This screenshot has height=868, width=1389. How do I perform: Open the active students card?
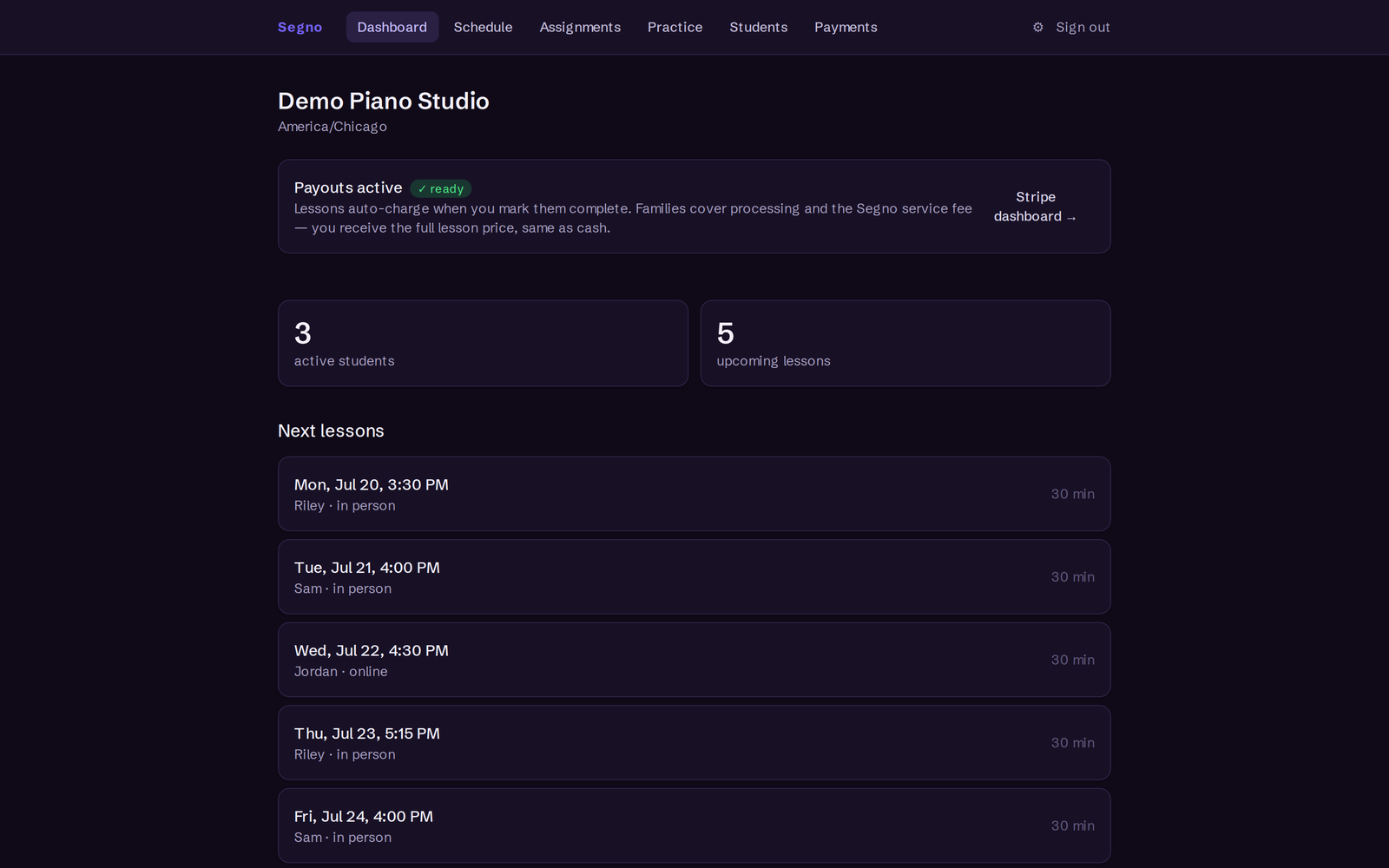click(483, 343)
